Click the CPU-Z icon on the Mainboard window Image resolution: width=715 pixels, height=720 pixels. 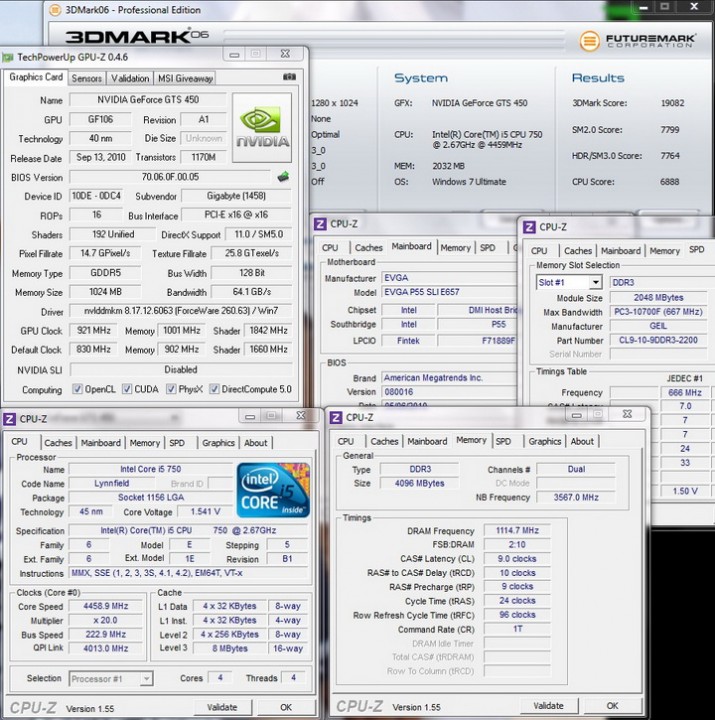[x=320, y=224]
